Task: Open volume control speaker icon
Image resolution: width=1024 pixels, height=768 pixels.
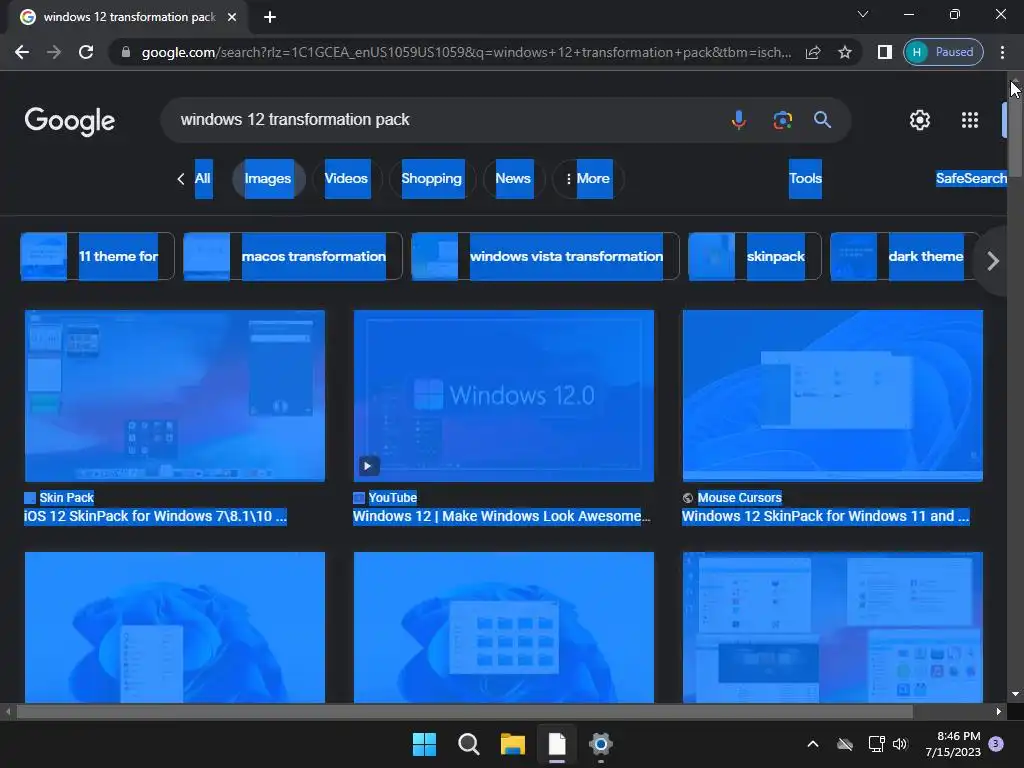Action: pos(901,744)
